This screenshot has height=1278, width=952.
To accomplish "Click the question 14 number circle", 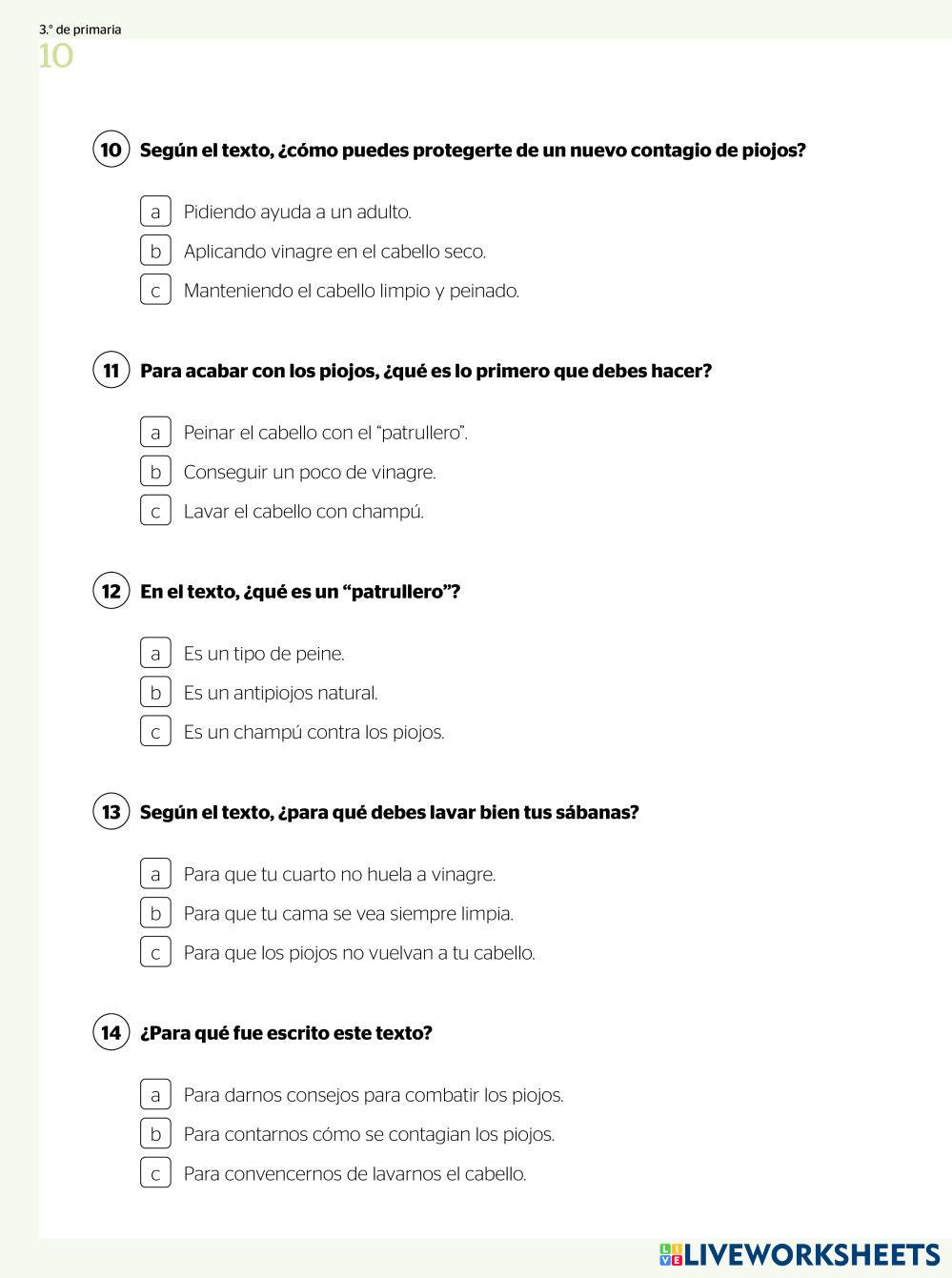I will click(x=111, y=1032).
